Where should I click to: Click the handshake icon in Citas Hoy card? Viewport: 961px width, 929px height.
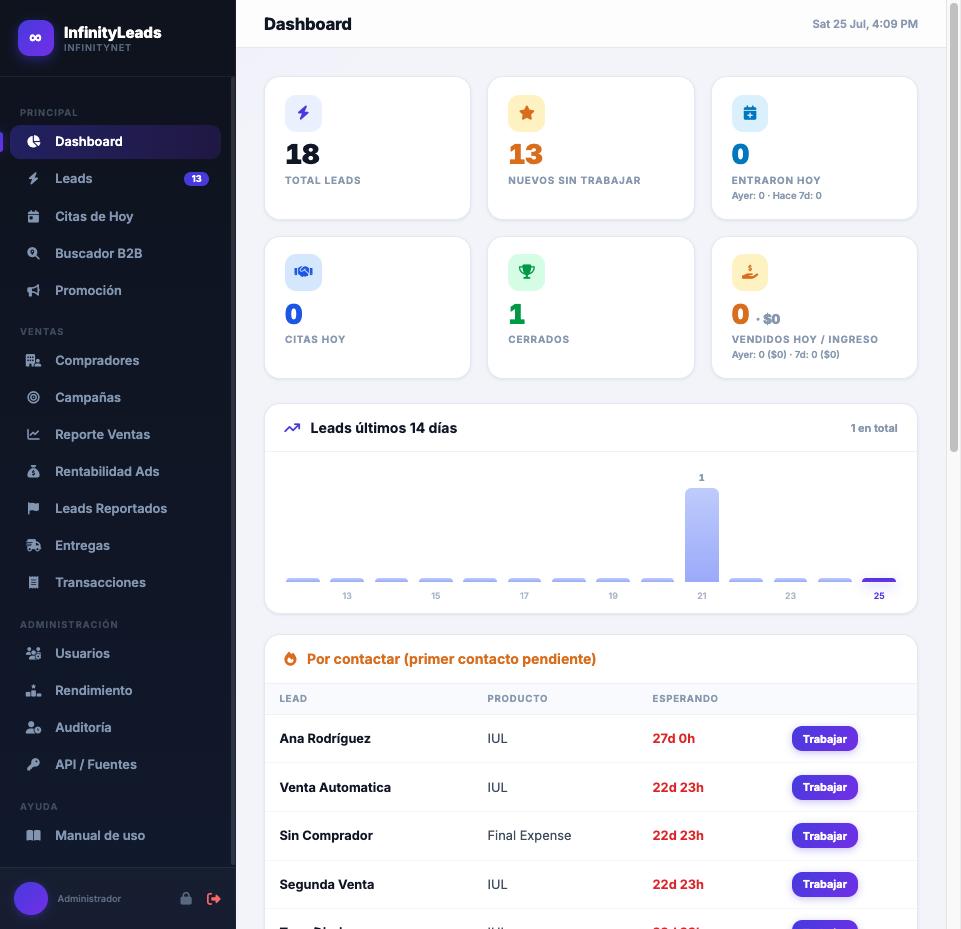[303, 272]
